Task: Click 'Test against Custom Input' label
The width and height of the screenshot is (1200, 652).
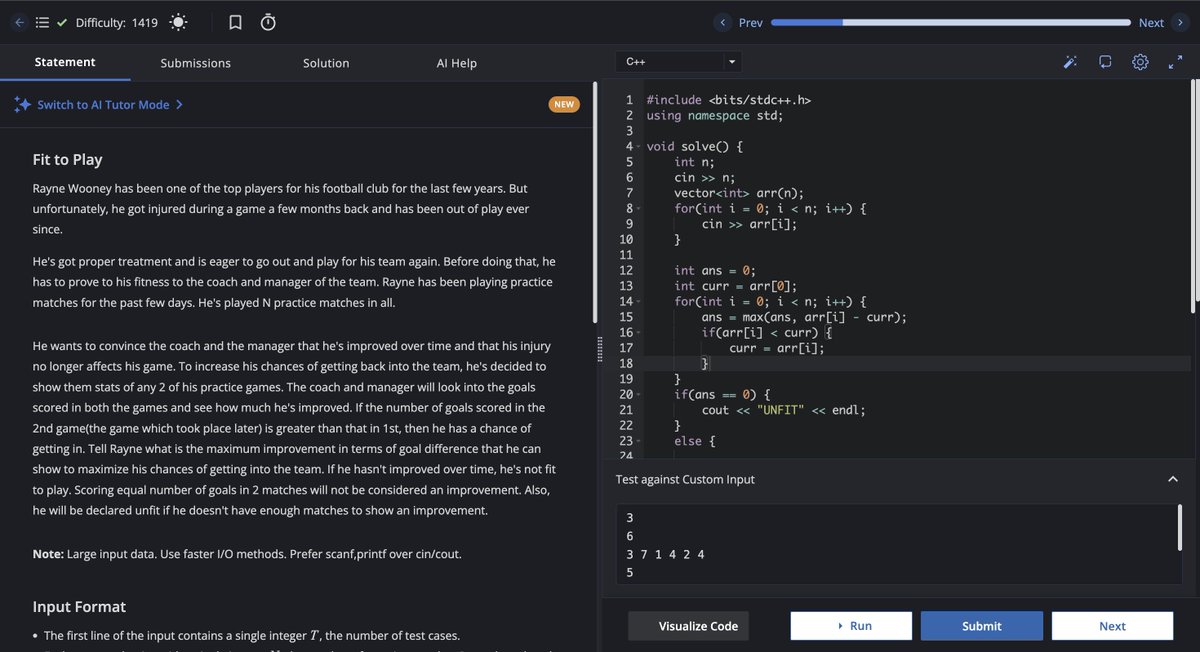Action: click(x=685, y=480)
